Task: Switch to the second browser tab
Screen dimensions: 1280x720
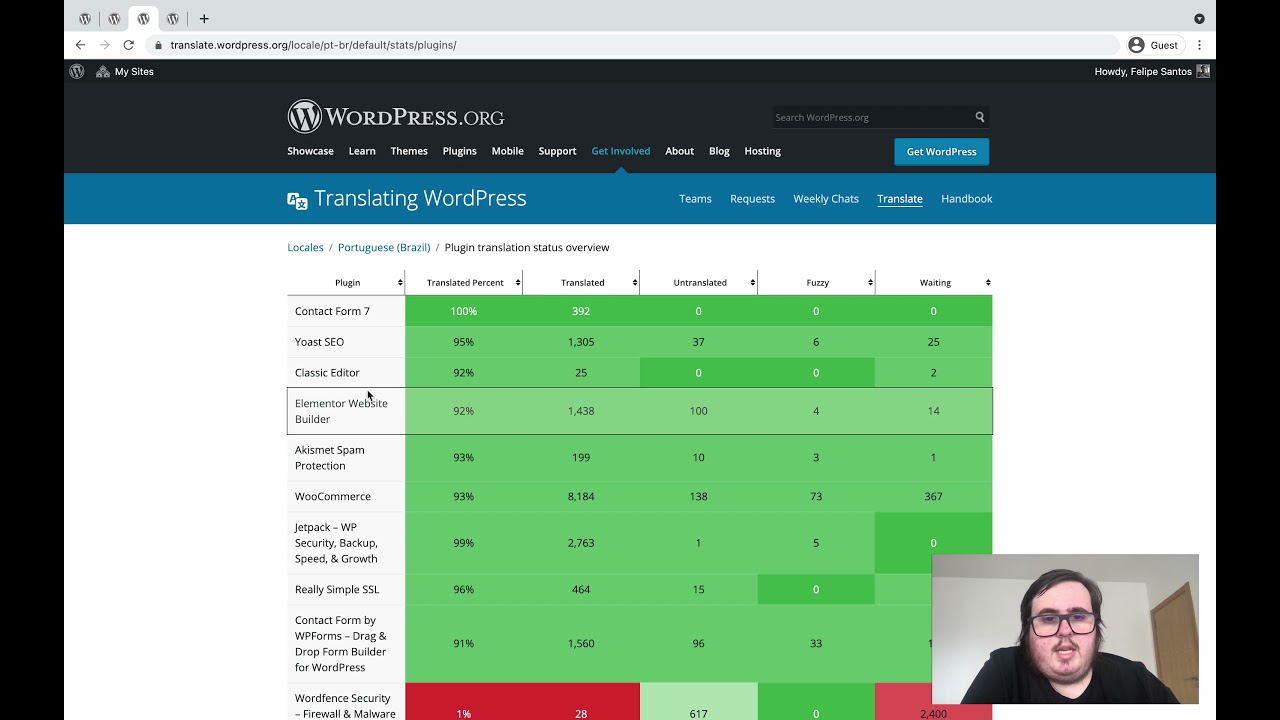Action: pyautogui.click(x=114, y=18)
